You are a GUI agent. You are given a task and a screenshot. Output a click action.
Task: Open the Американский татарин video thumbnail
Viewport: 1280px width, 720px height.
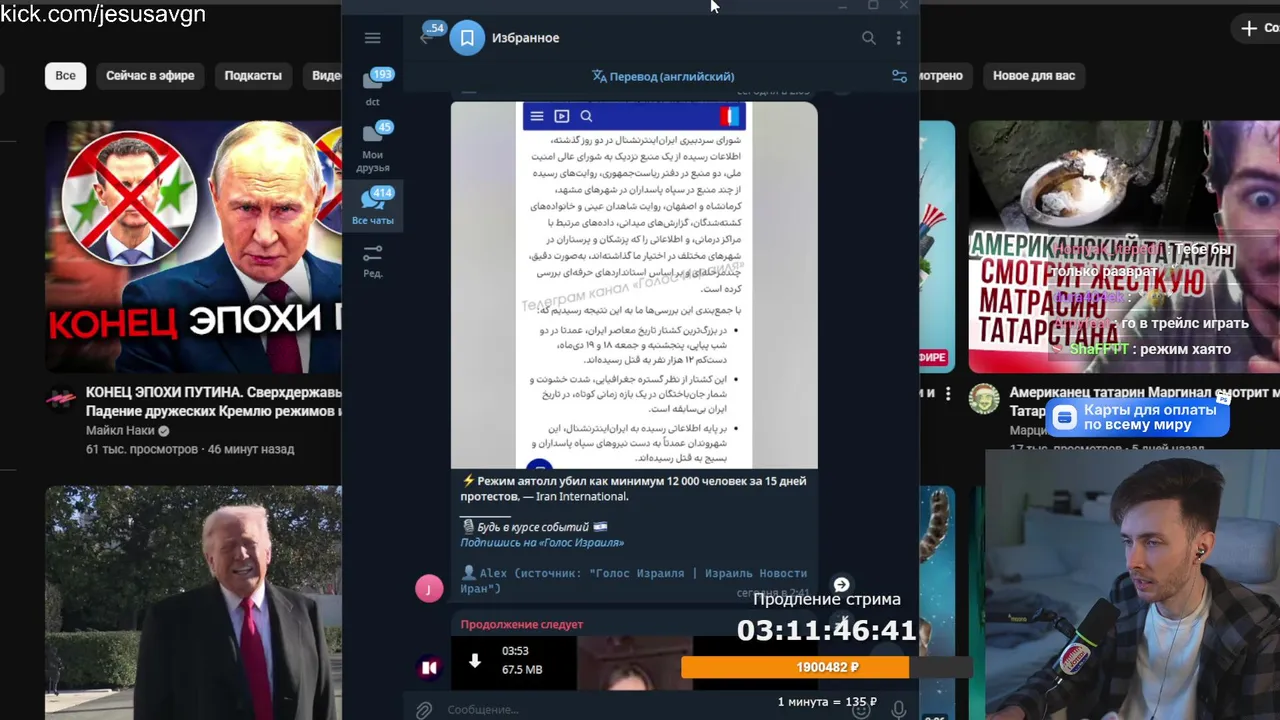[1124, 247]
